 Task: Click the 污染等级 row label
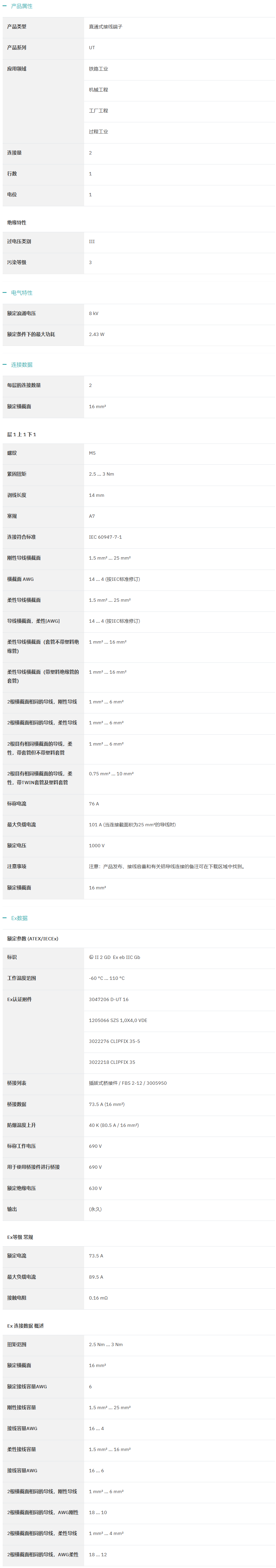17,262
